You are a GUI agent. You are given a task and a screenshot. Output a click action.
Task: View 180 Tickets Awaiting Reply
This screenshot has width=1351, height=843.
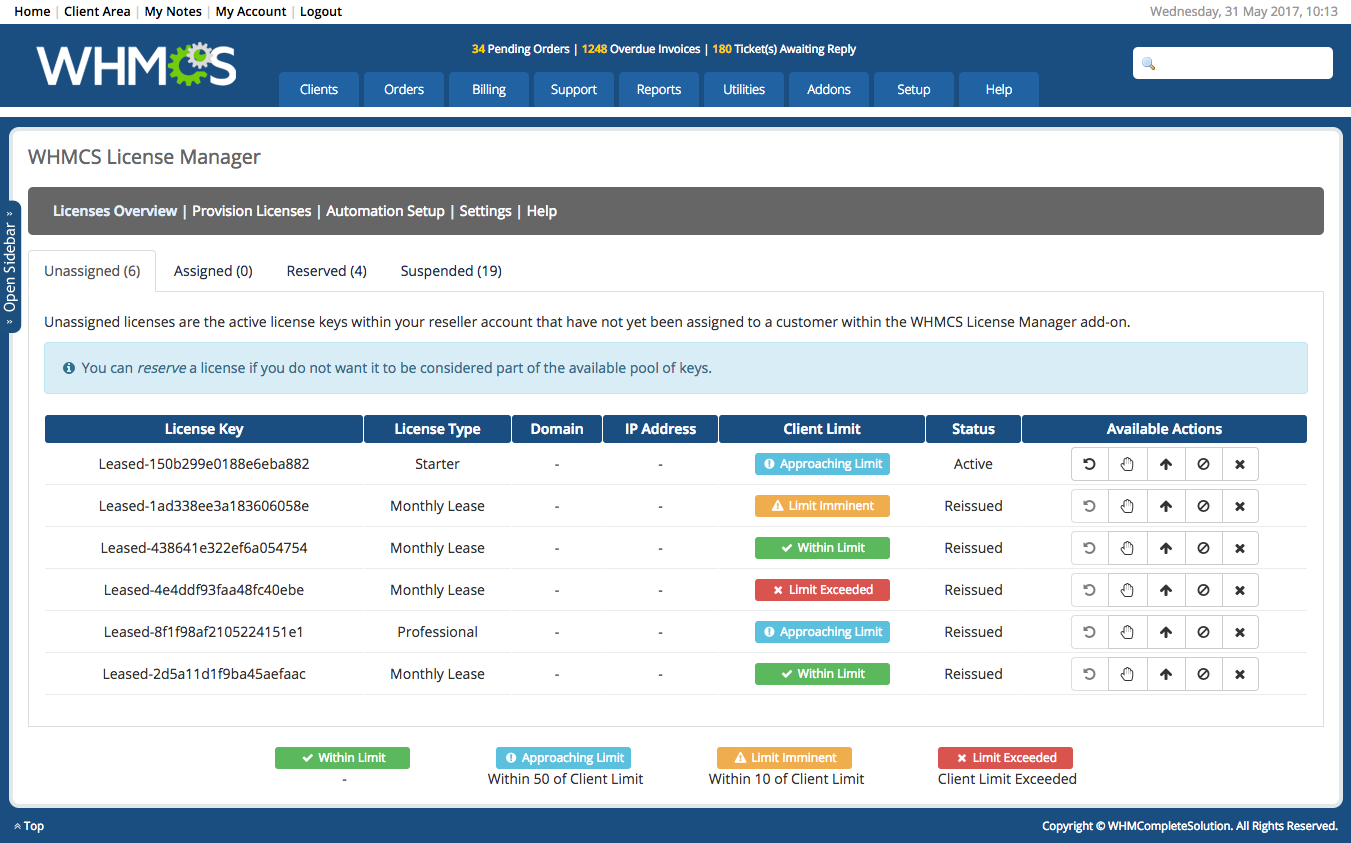point(784,49)
